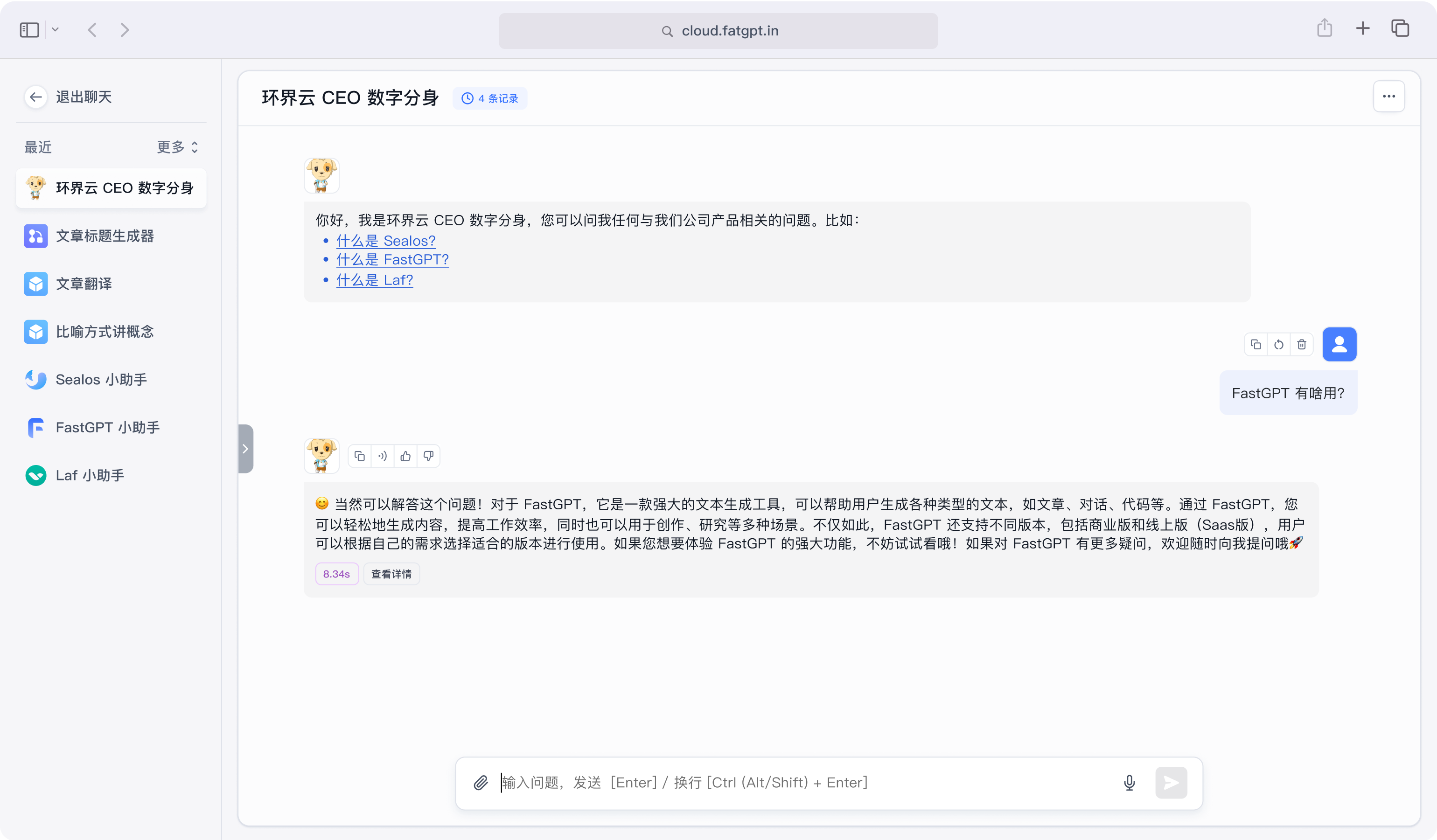Add a new browser tab with plus icon
This screenshot has width=1437, height=840.
tap(1363, 28)
